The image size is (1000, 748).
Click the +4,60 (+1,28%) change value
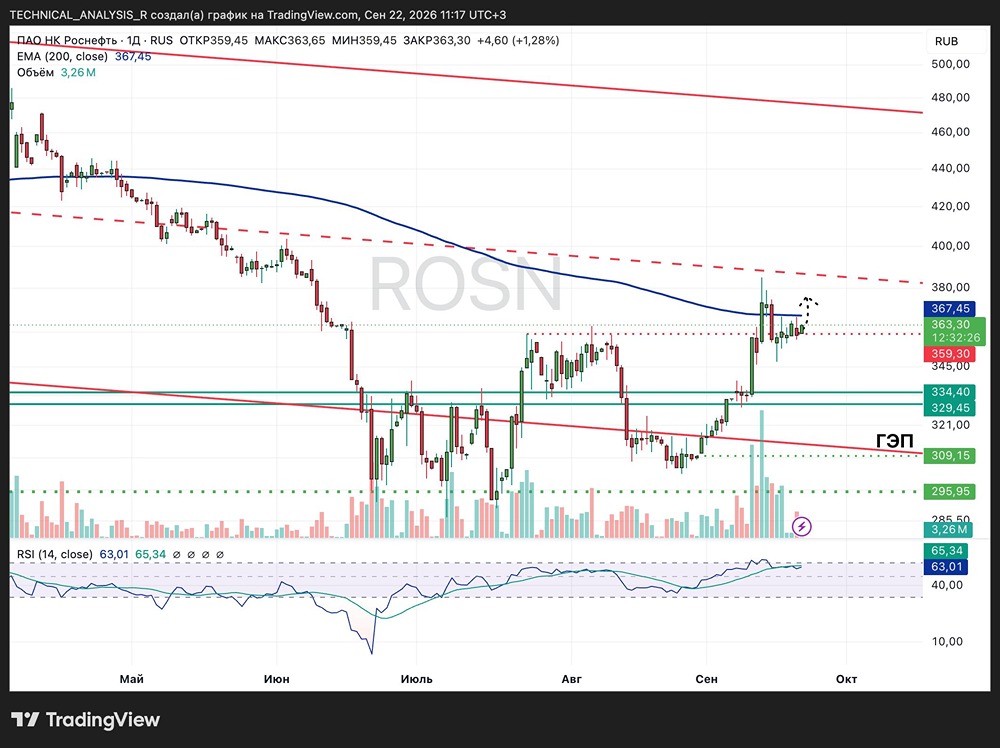pos(518,40)
